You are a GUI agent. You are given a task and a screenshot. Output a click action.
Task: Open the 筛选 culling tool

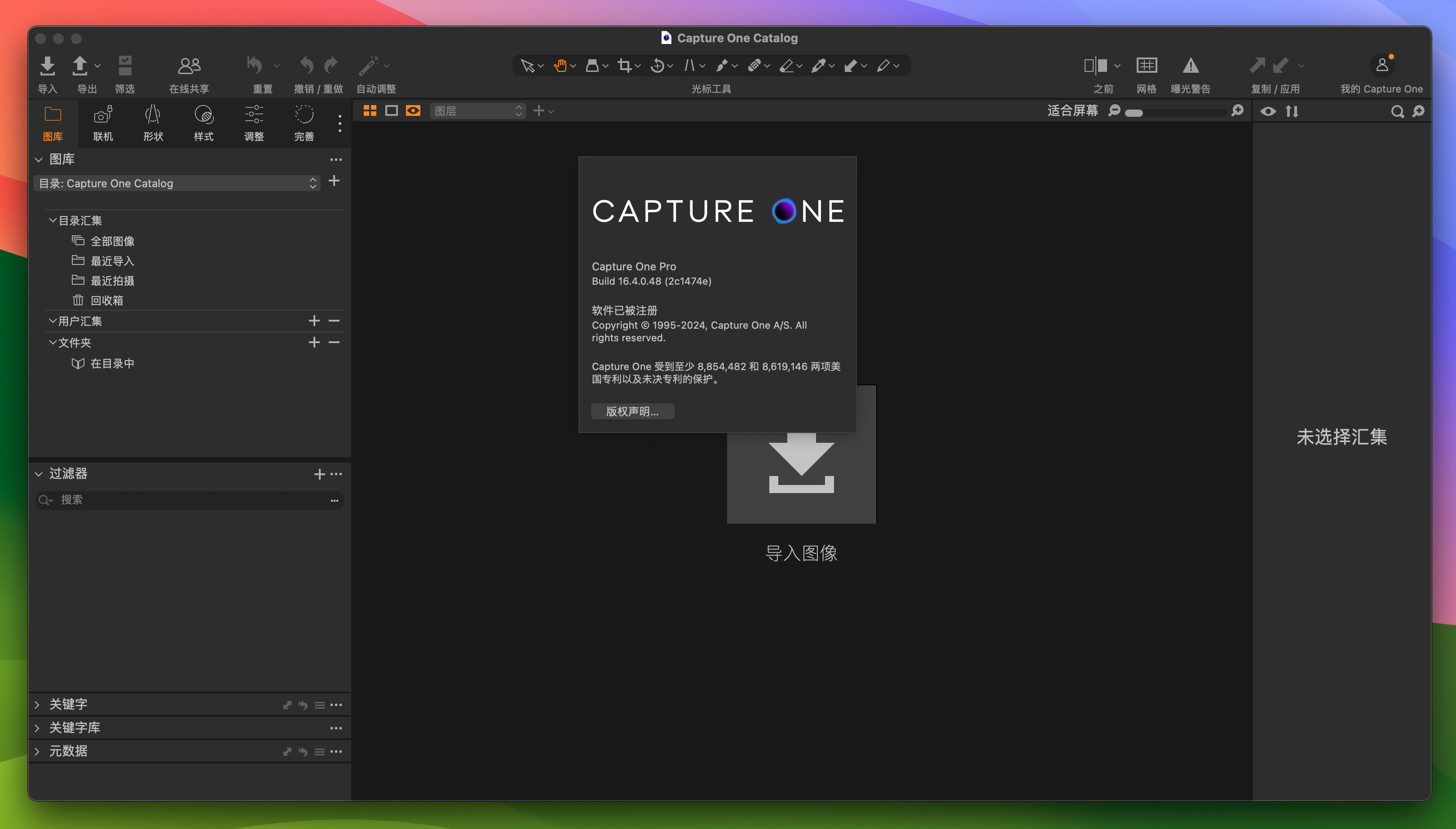125,66
